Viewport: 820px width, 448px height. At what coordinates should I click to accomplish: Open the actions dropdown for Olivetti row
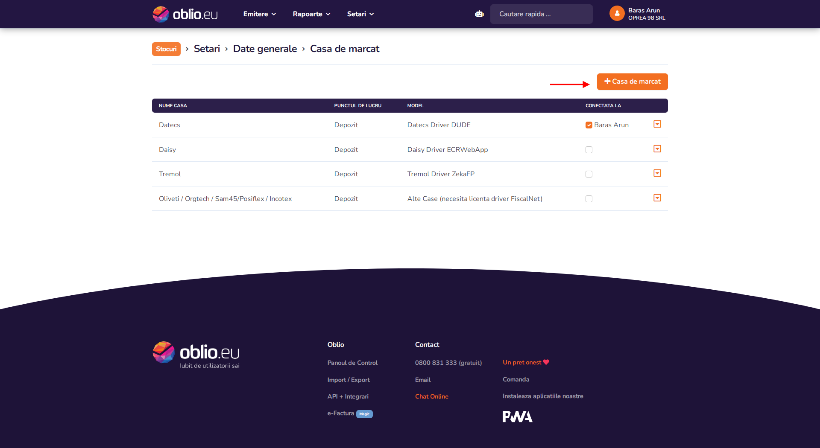pyautogui.click(x=657, y=198)
